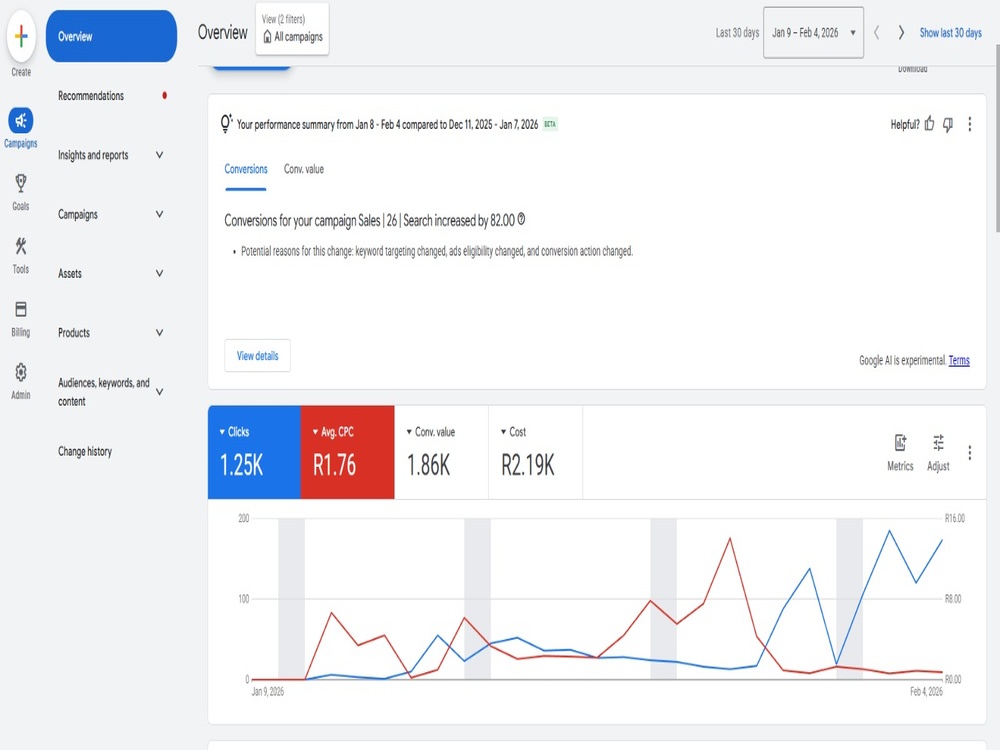
Task: Go to previous date range arrow
Action: click(x=876, y=33)
